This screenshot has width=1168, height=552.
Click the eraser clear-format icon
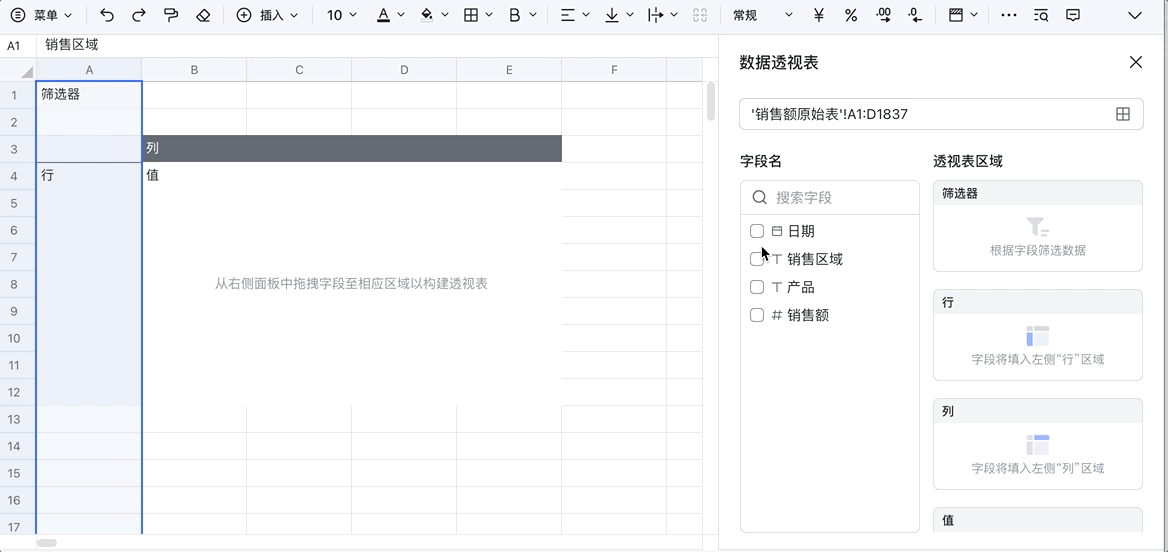click(203, 15)
